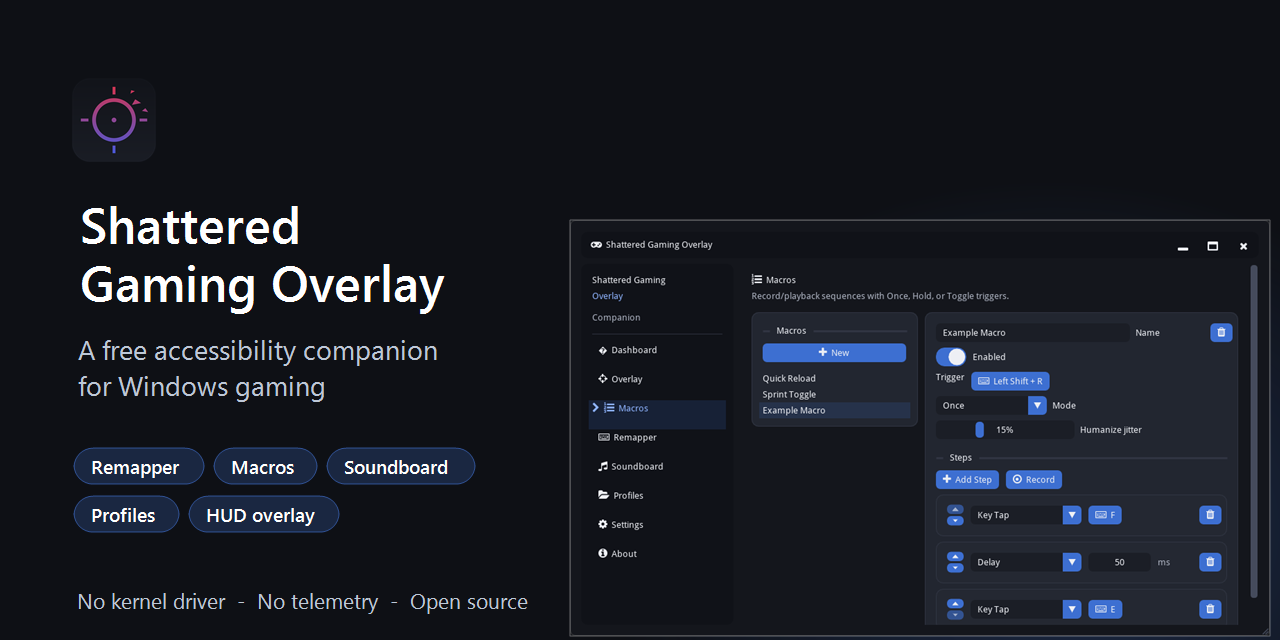Select Example Macro in the macros list
The image size is (1280, 640).
click(x=834, y=410)
